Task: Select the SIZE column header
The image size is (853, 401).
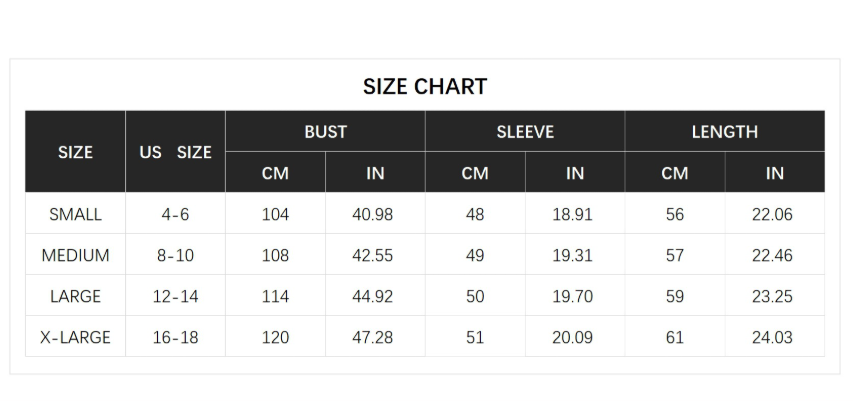Action: tap(75, 152)
